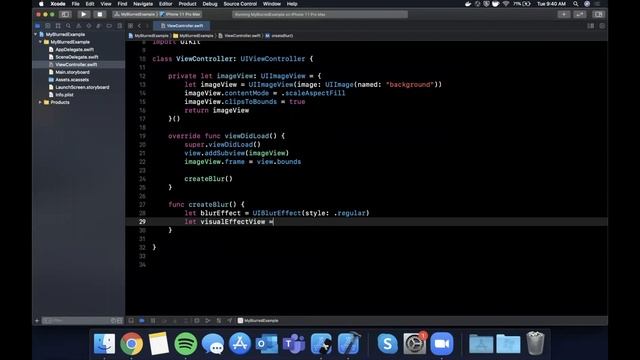640x360 pixels.
Task: Open the Debug menu
Action: [210, 4]
